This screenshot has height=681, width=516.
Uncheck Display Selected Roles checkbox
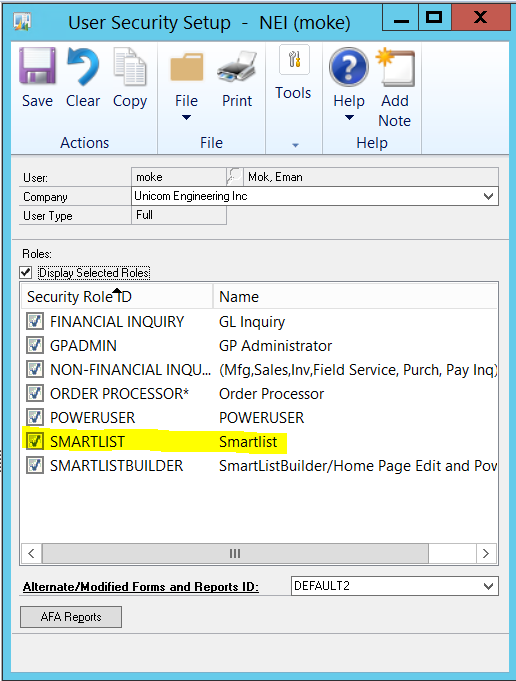coord(26,273)
